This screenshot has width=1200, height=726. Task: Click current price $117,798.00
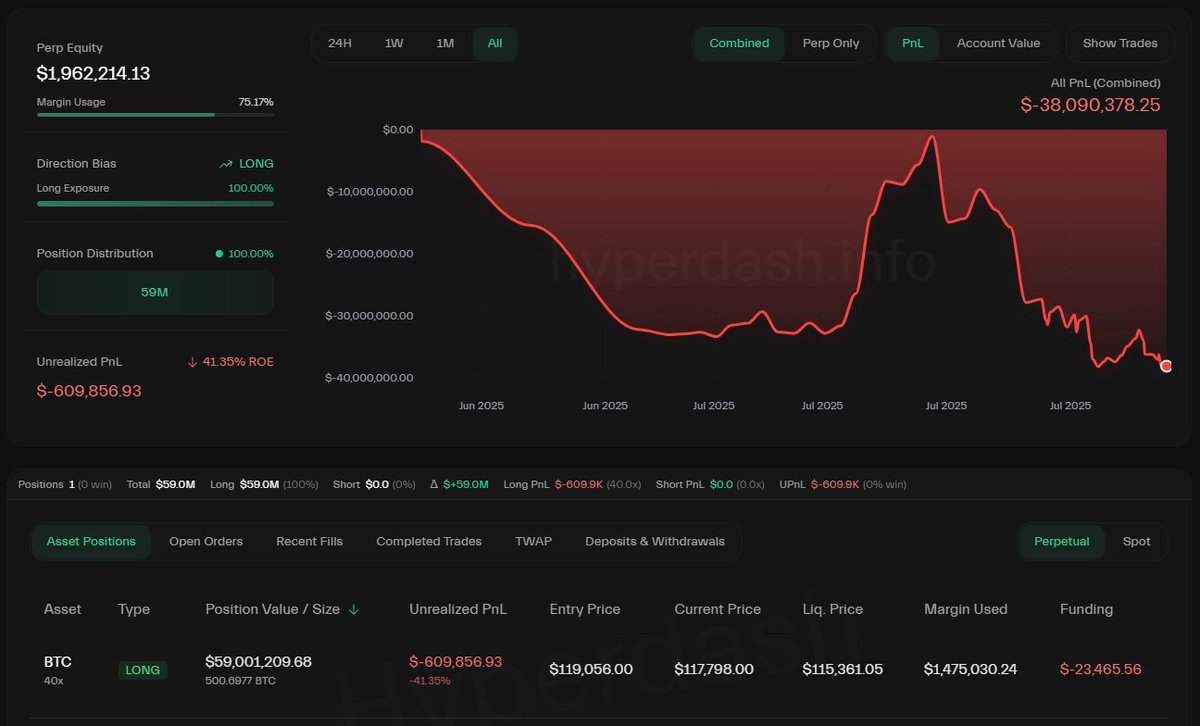coord(714,669)
